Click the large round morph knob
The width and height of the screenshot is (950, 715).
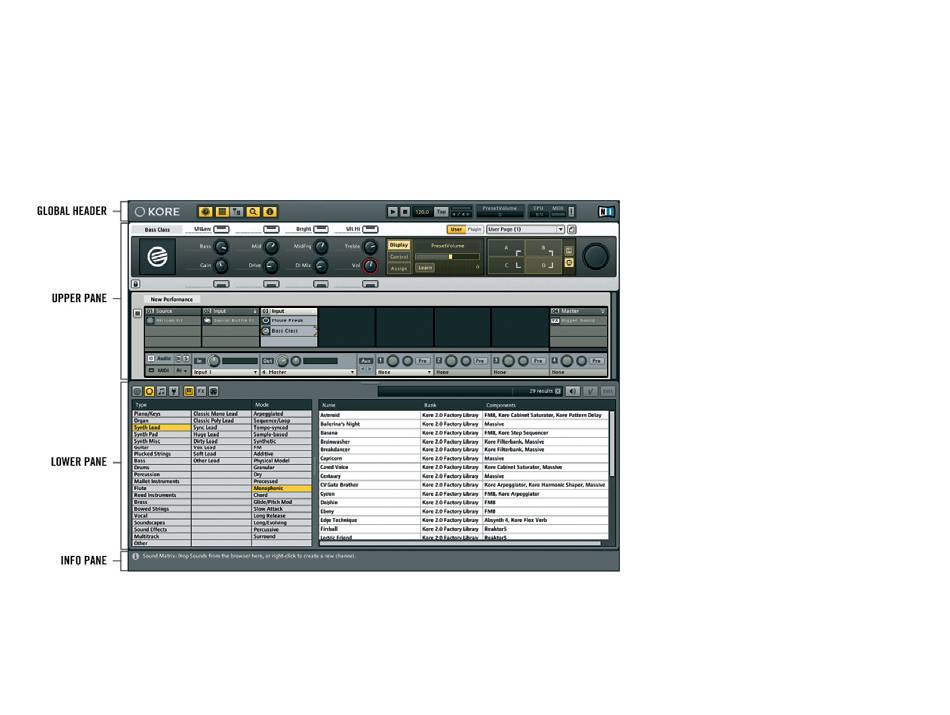(595, 256)
